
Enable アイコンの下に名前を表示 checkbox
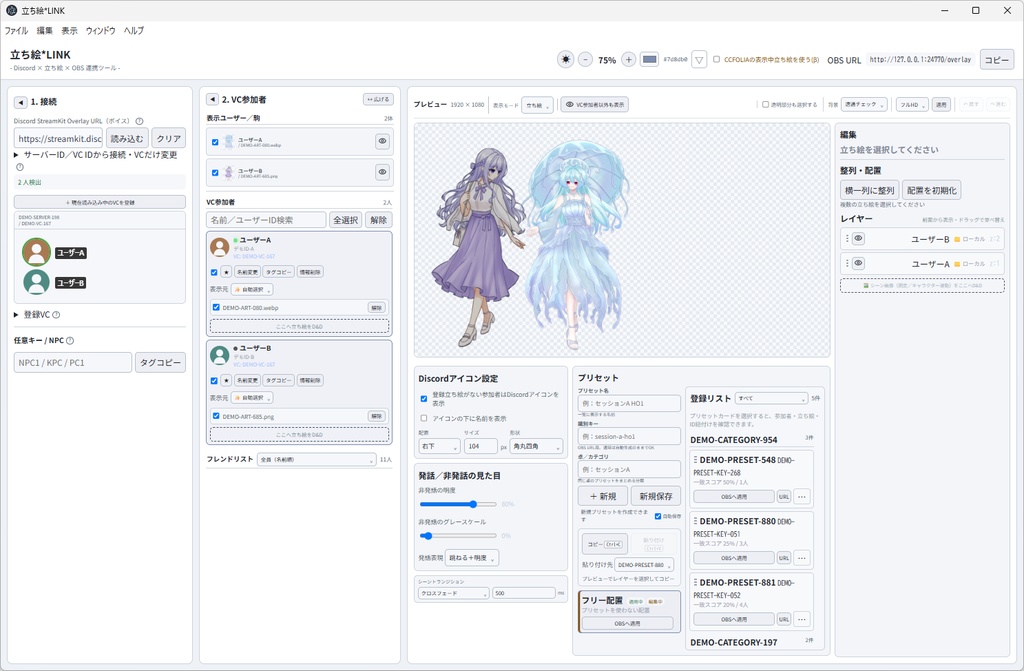424,418
